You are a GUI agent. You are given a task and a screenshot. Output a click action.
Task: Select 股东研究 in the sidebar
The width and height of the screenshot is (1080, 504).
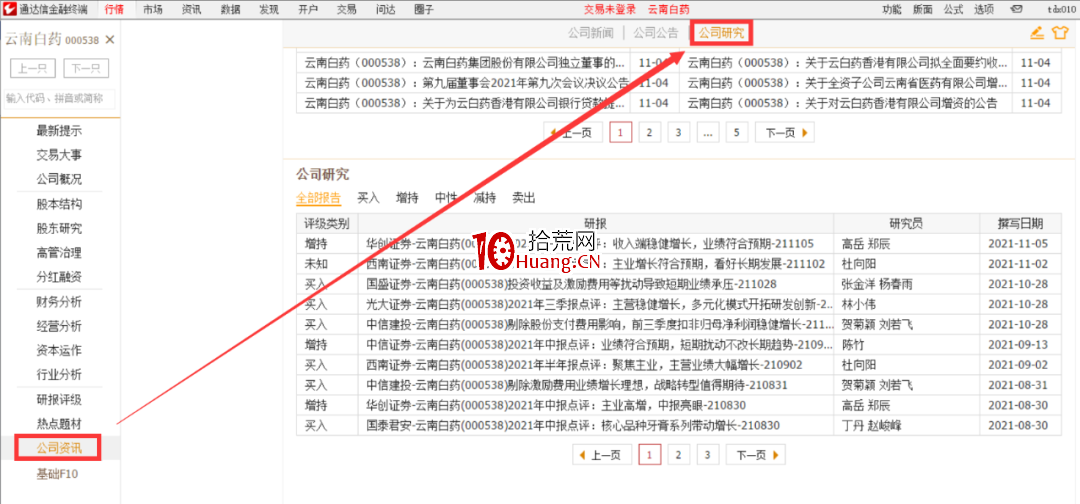pyautogui.click(x=59, y=229)
